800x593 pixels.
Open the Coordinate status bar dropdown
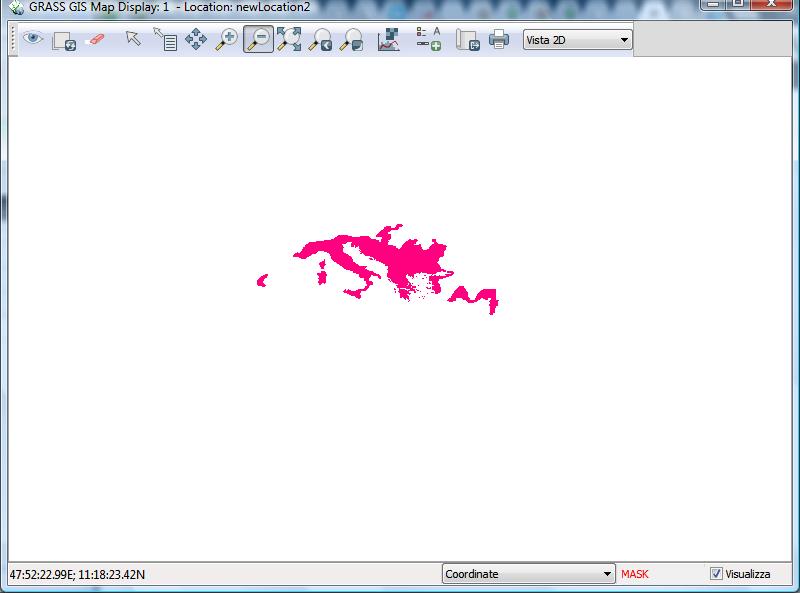[x=529, y=574]
